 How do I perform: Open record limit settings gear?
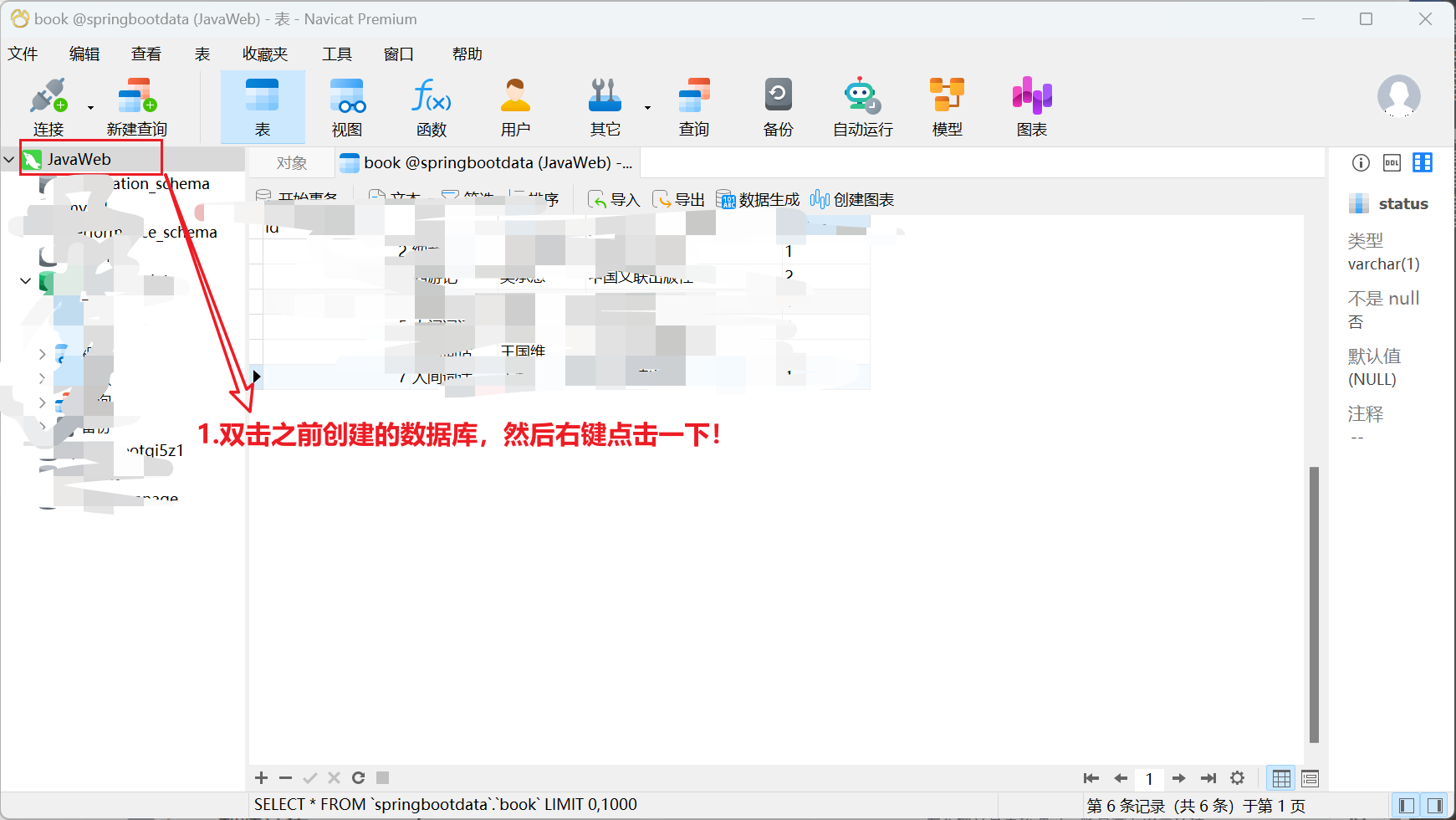pyautogui.click(x=1238, y=778)
